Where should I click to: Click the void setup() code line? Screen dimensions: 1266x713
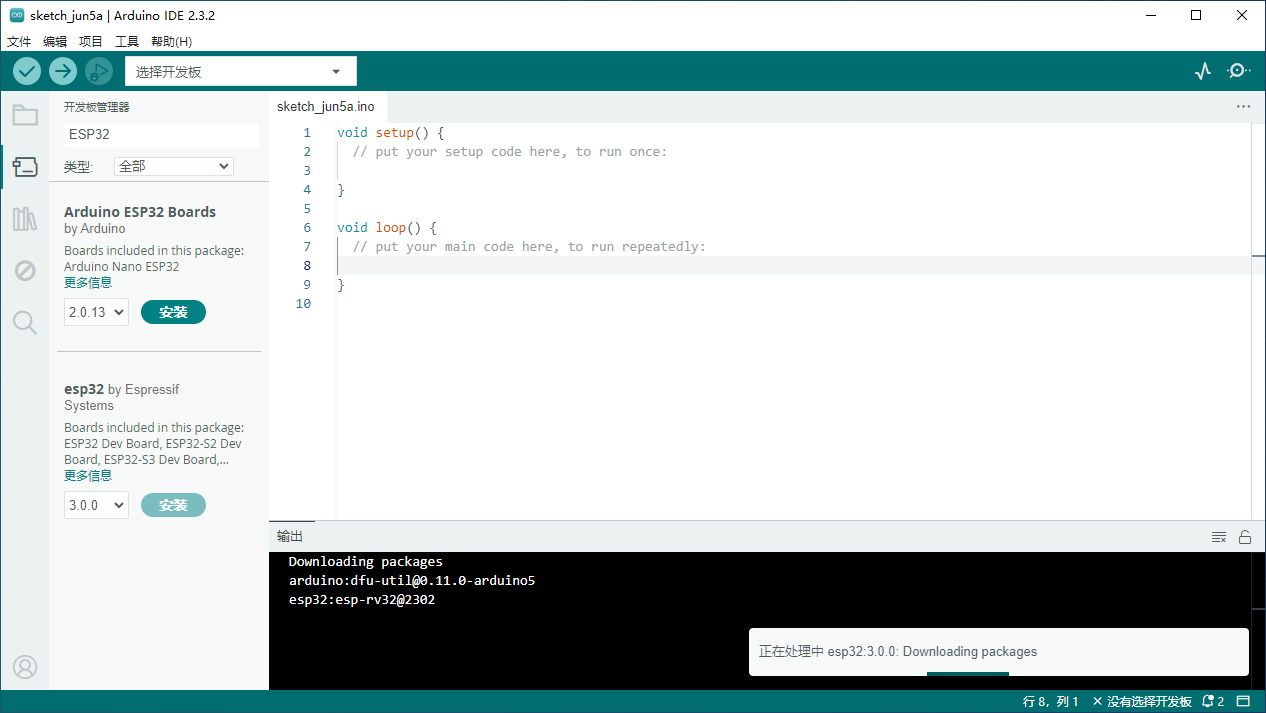point(391,133)
